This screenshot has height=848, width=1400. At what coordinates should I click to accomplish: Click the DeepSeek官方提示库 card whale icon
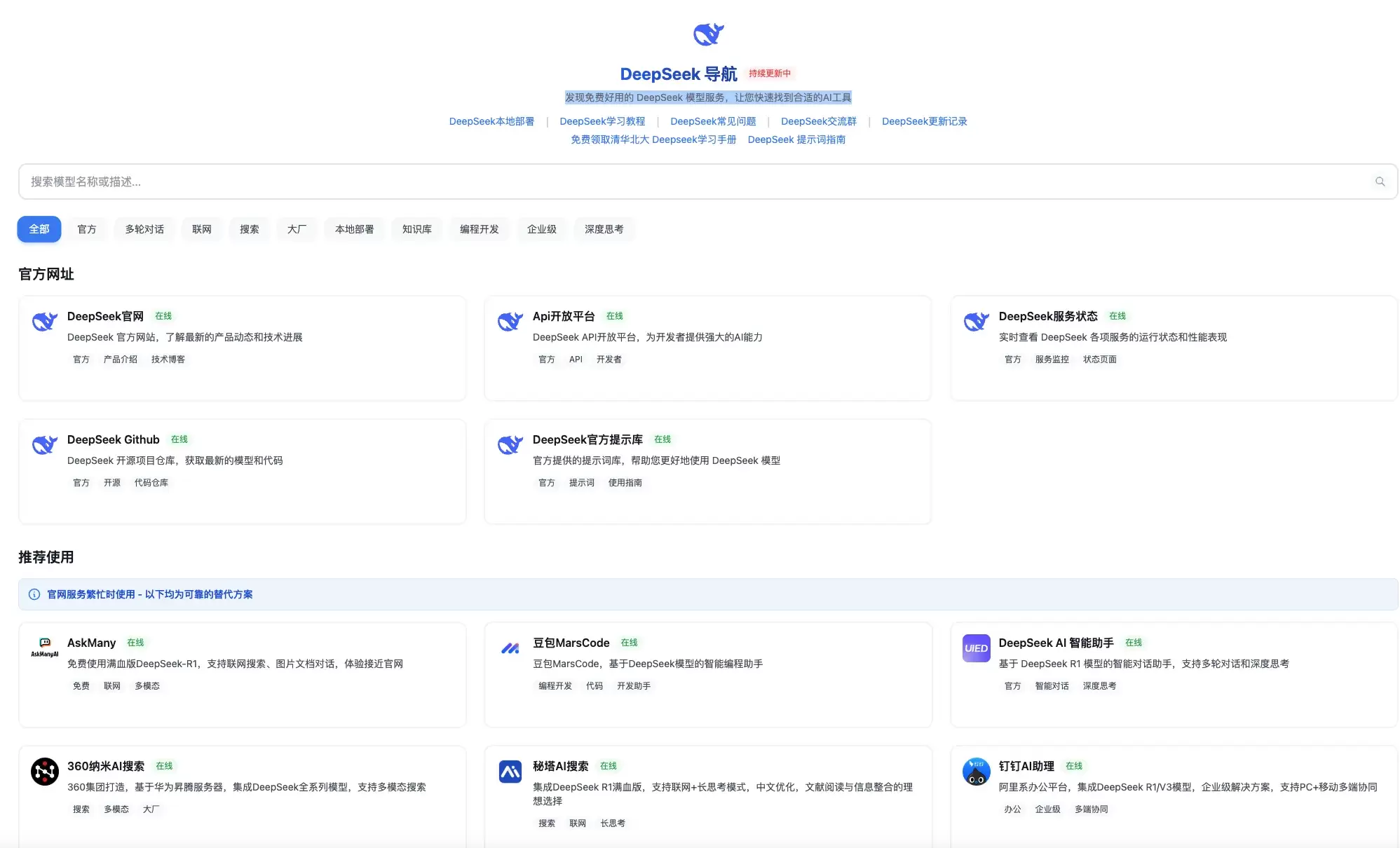(510, 445)
